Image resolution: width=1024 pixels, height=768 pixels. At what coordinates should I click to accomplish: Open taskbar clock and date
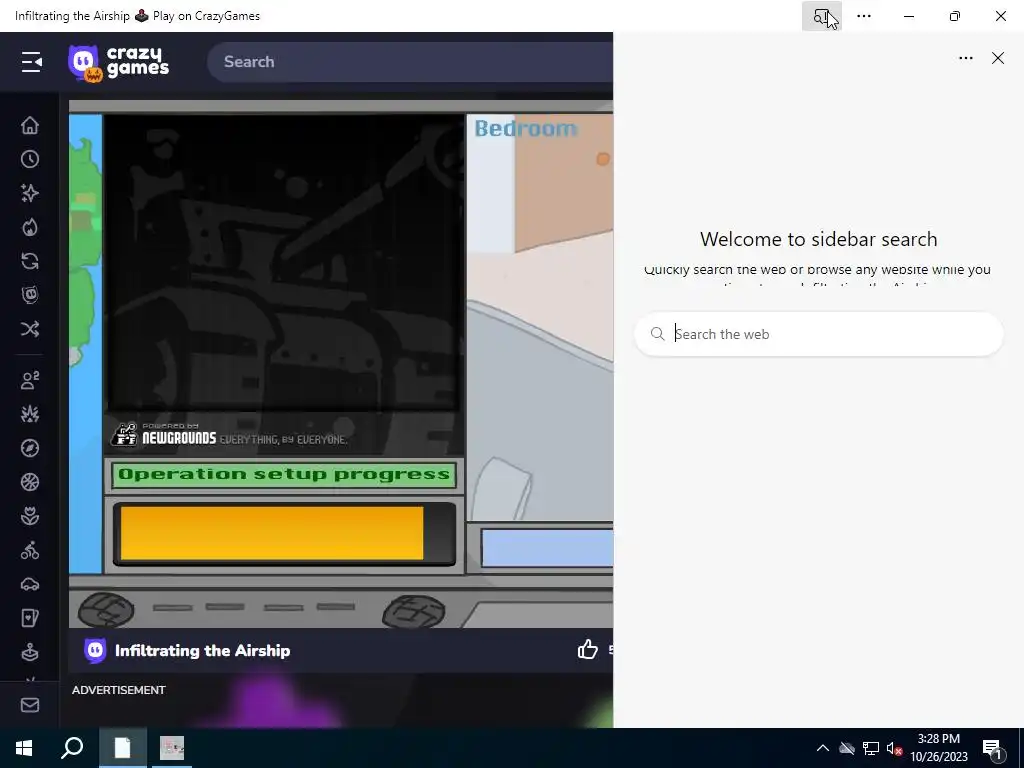pos(939,748)
